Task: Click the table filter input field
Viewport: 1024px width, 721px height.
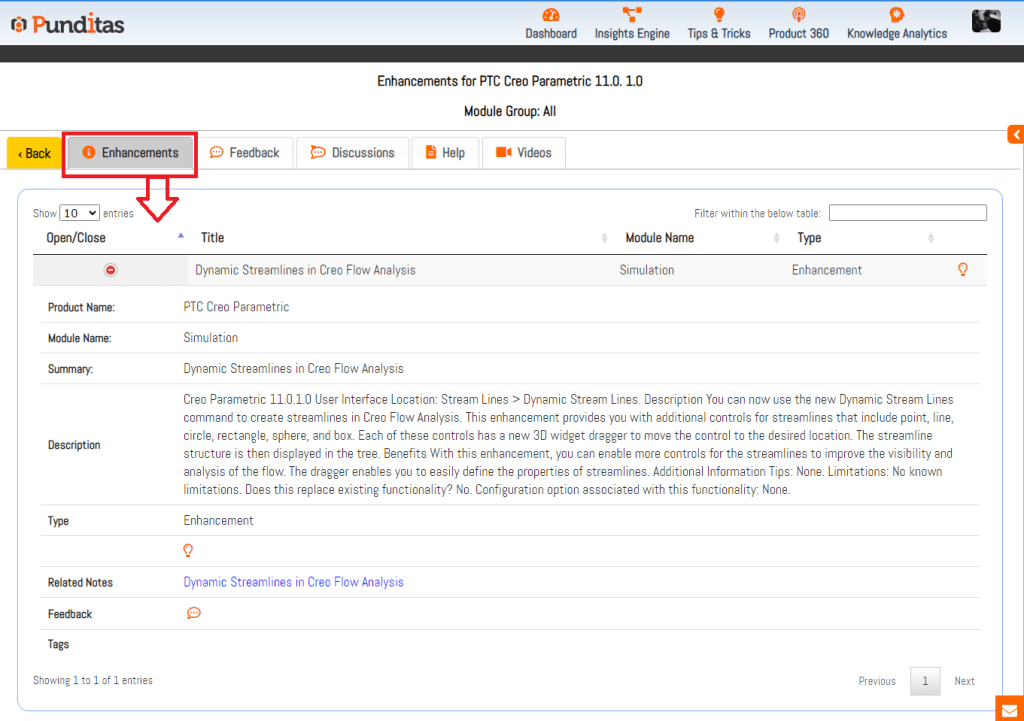Action: 907,213
